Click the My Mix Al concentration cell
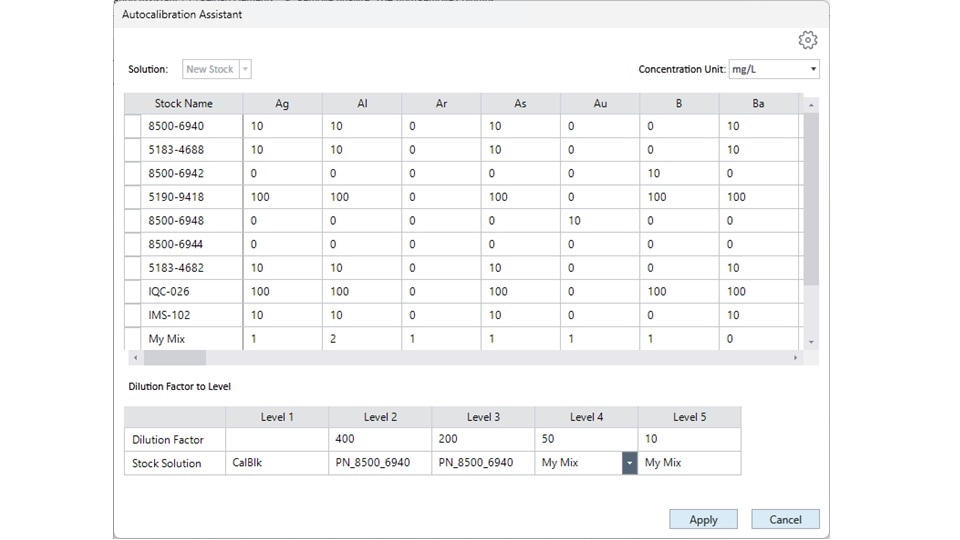960x540 pixels. [361, 339]
